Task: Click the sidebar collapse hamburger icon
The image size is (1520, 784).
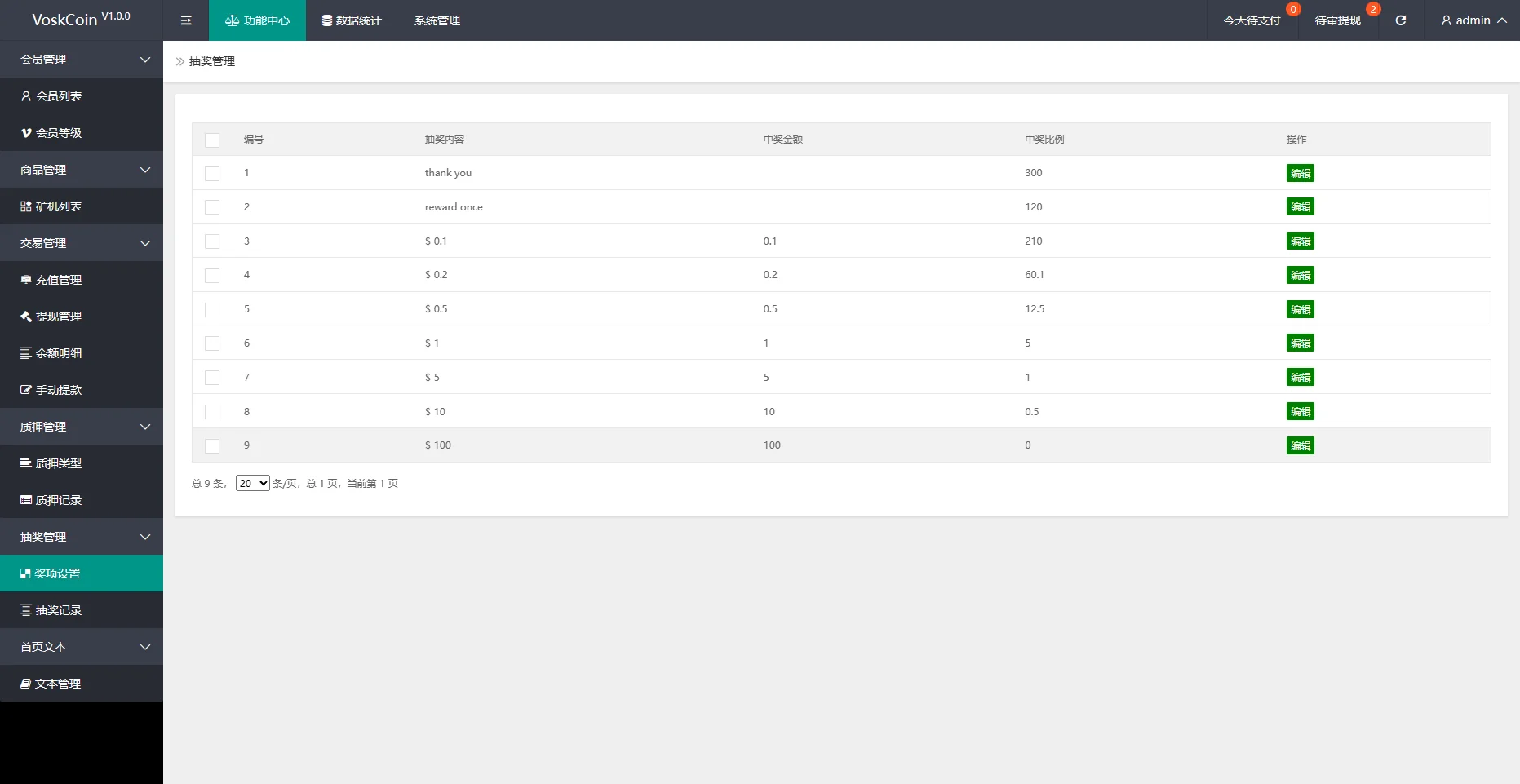Action: pos(186,20)
